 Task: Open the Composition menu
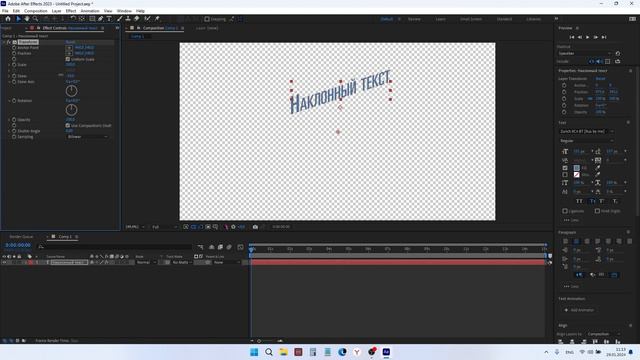point(36,11)
